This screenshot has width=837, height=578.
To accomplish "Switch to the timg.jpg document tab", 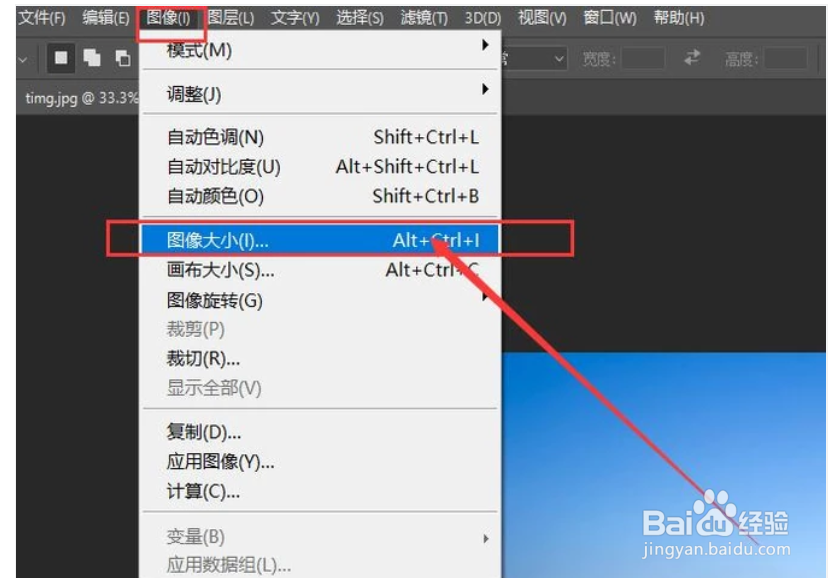I will 81,98.
